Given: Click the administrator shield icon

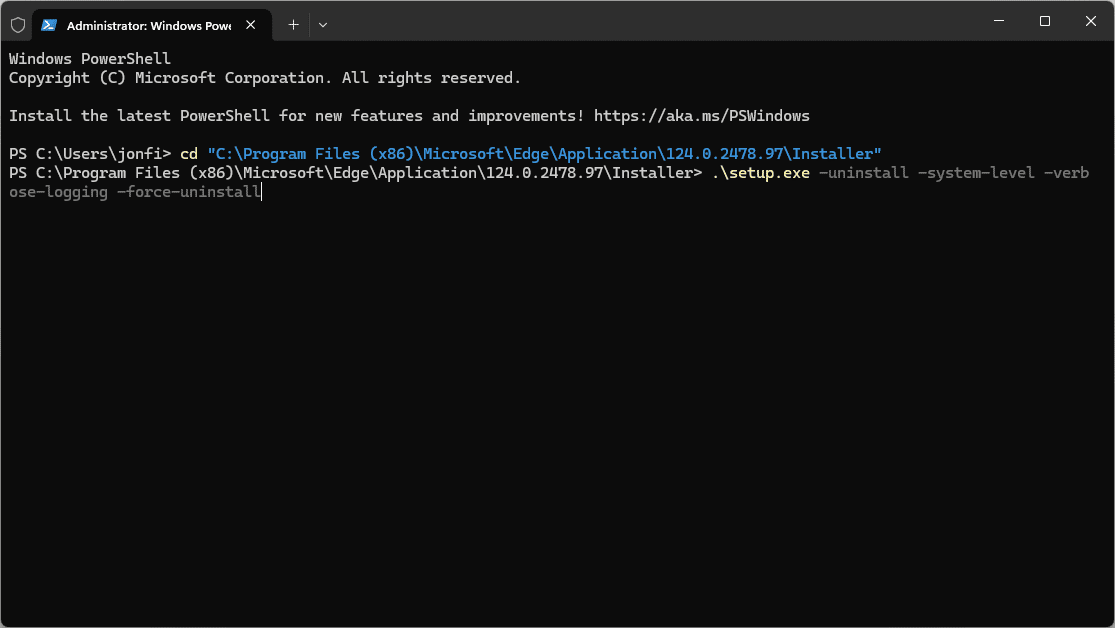Looking at the screenshot, I should [x=18, y=25].
